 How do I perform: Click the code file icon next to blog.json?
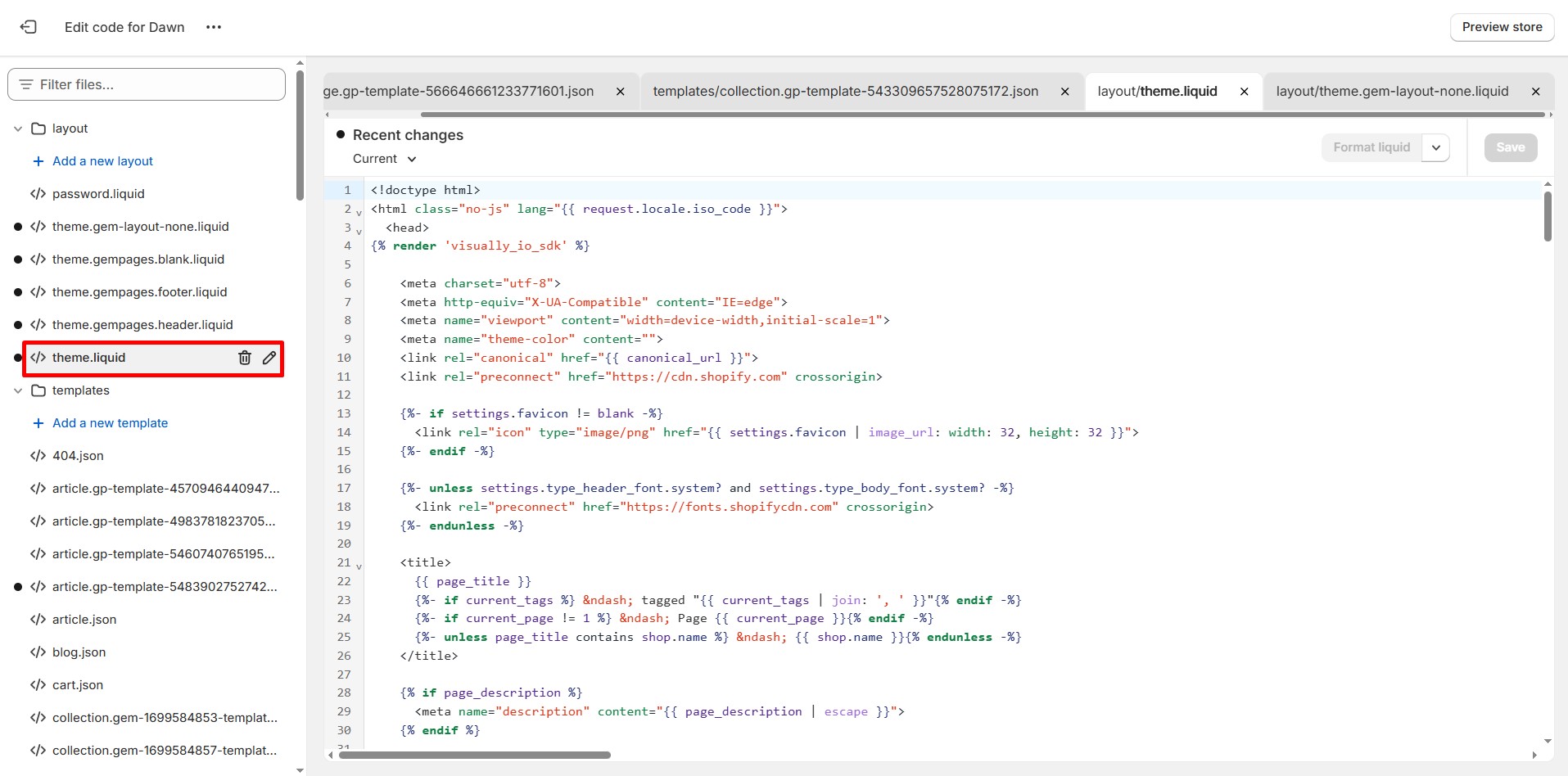click(x=37, y=652)
